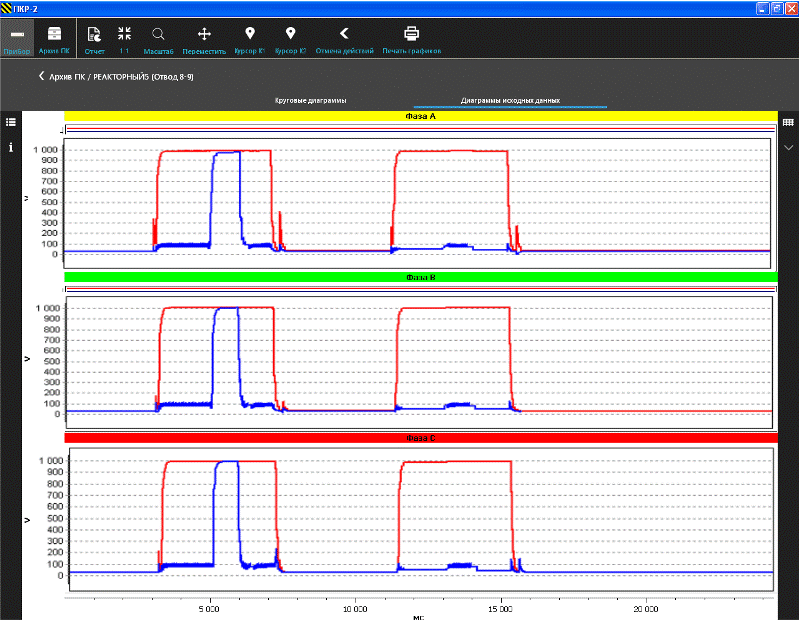
Task: Undo with Отмена действий
Action: pos(344,40)
